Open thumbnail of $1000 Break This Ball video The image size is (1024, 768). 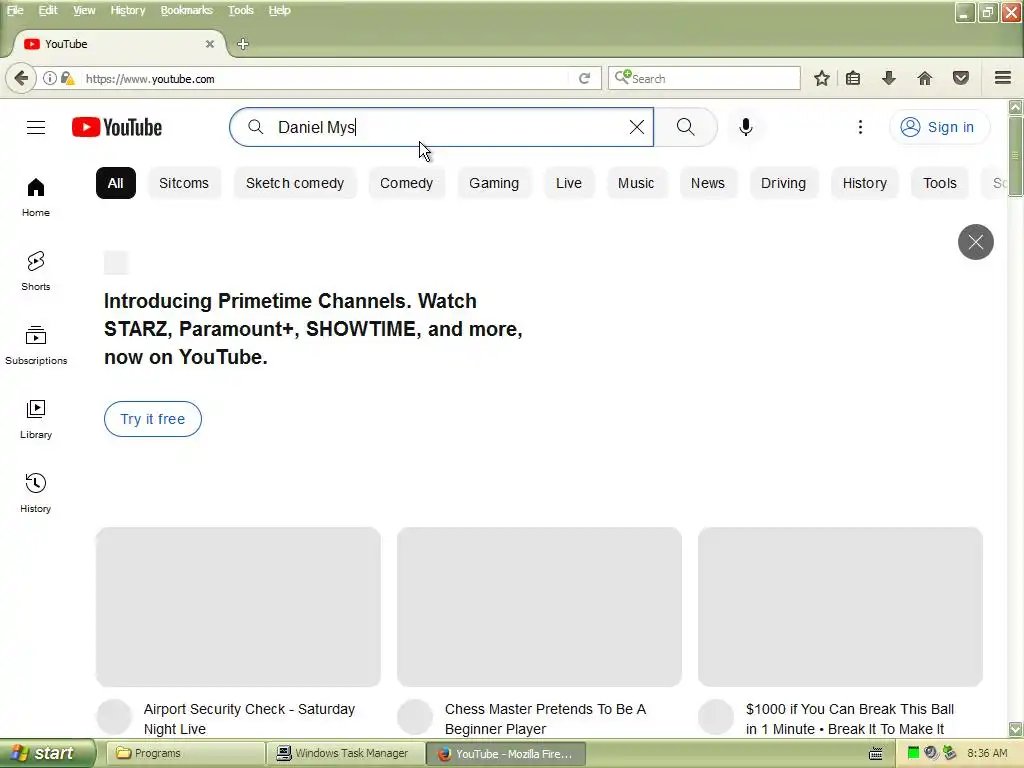[840, 607]
